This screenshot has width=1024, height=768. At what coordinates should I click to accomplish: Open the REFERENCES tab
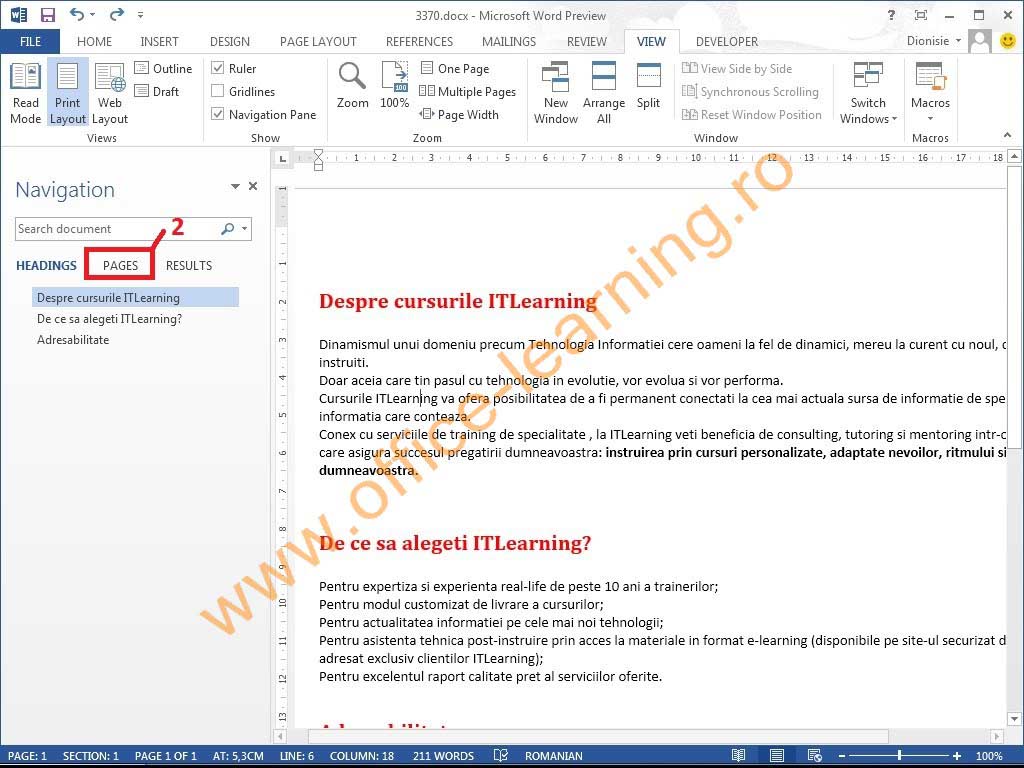coord(419,41)
